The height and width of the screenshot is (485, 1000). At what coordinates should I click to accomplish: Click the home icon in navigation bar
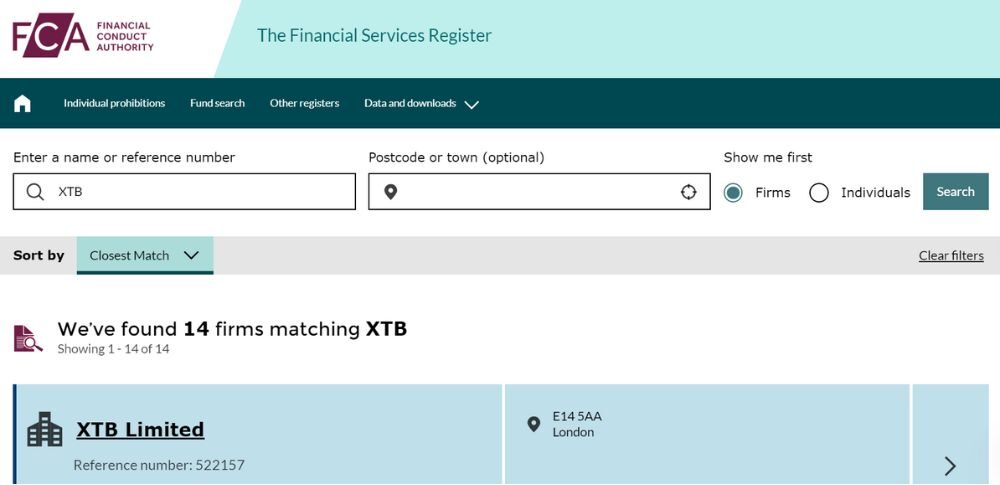pos(22,103)
